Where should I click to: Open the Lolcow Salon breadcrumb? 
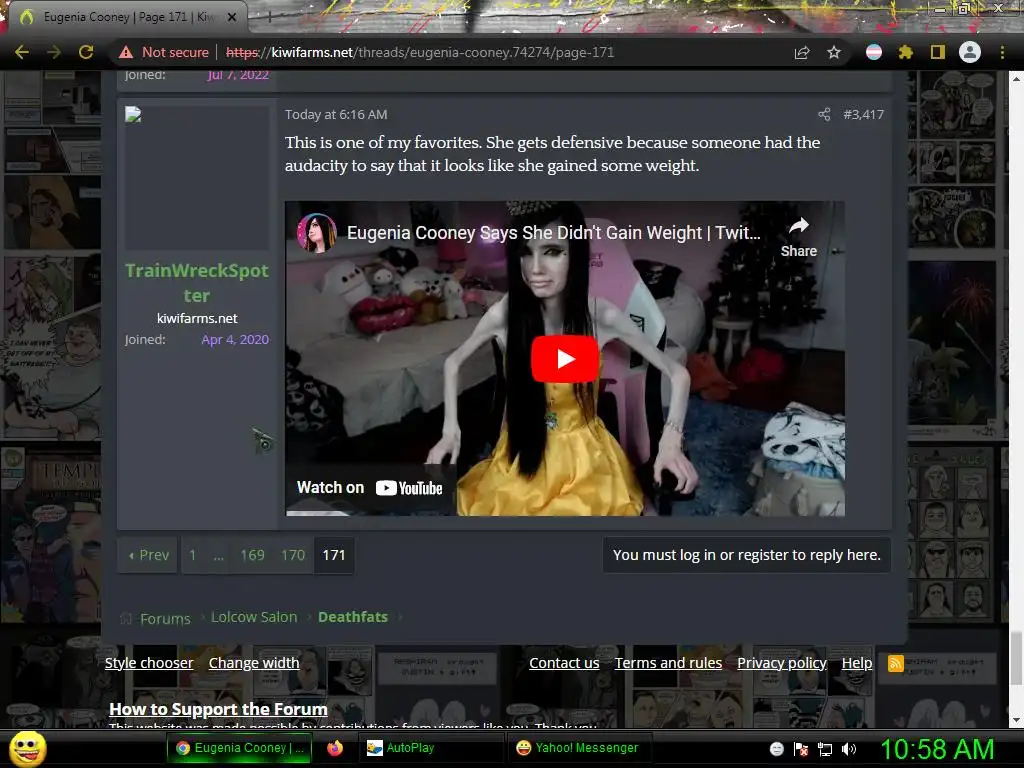tap(254, 617)
